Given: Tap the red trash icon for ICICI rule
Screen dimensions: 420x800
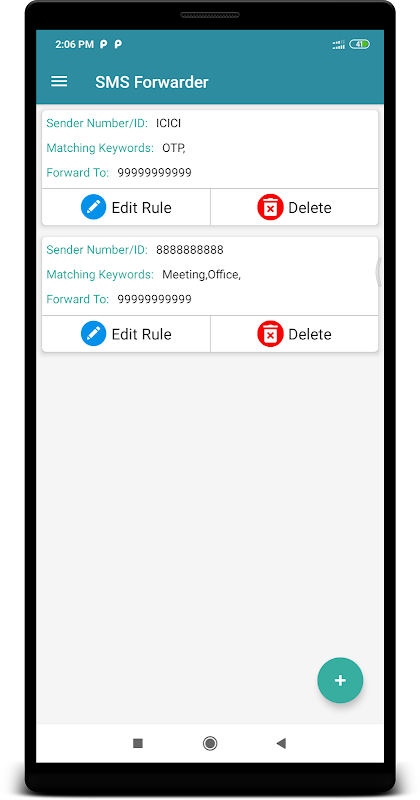Looking at the screenshot, I should (270, 207).
